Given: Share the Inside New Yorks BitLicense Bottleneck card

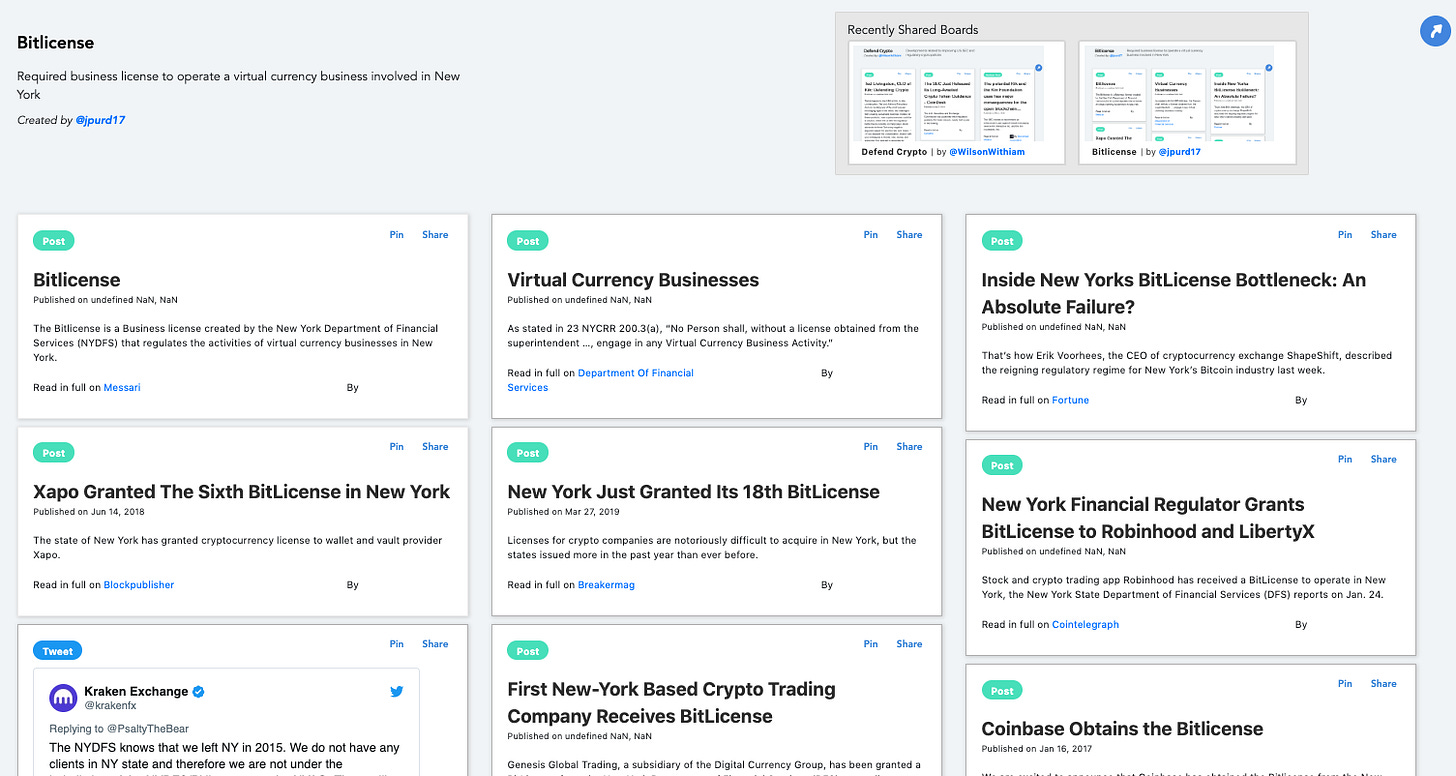Looking at the screenshot, I should coord(1383,235).
